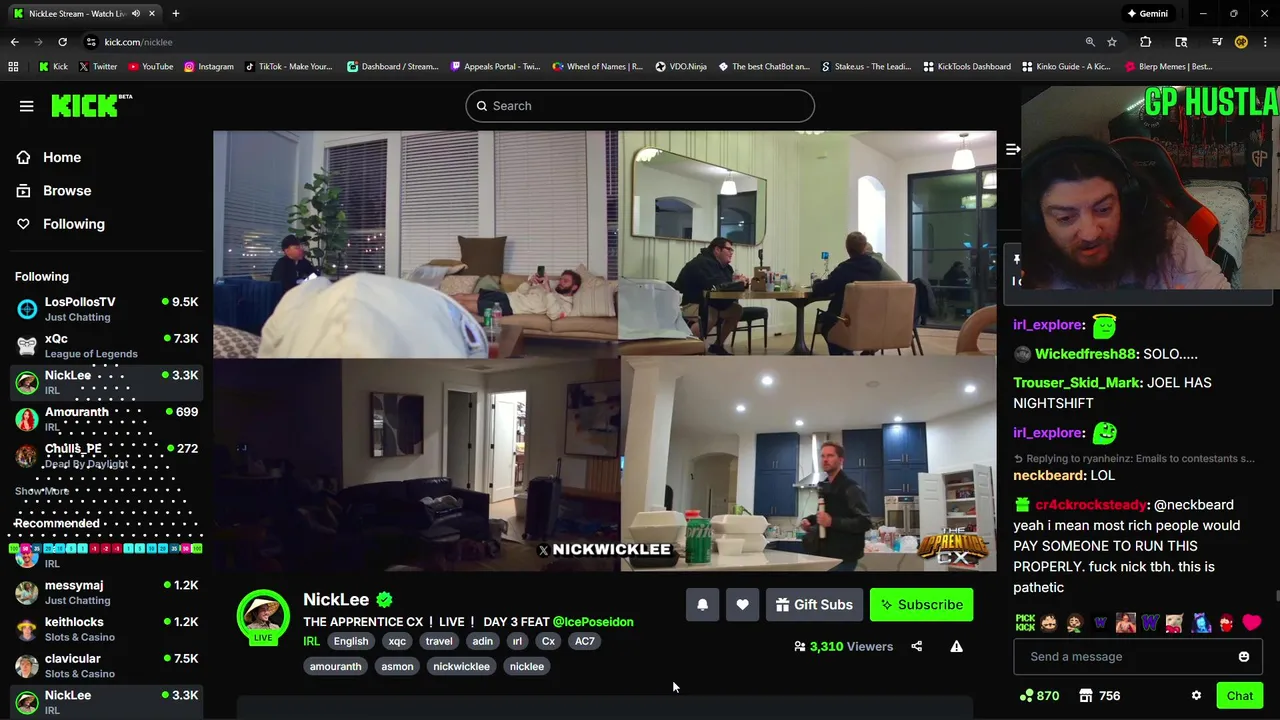
Task: Select the asmon tag
Action: [397, 666]
